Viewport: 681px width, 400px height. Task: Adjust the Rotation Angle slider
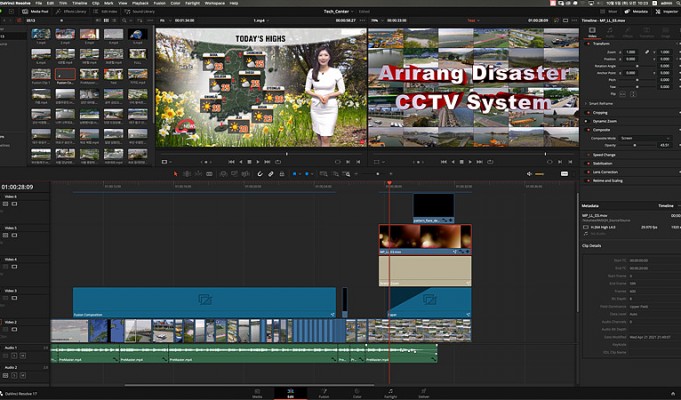coord(638,66)
